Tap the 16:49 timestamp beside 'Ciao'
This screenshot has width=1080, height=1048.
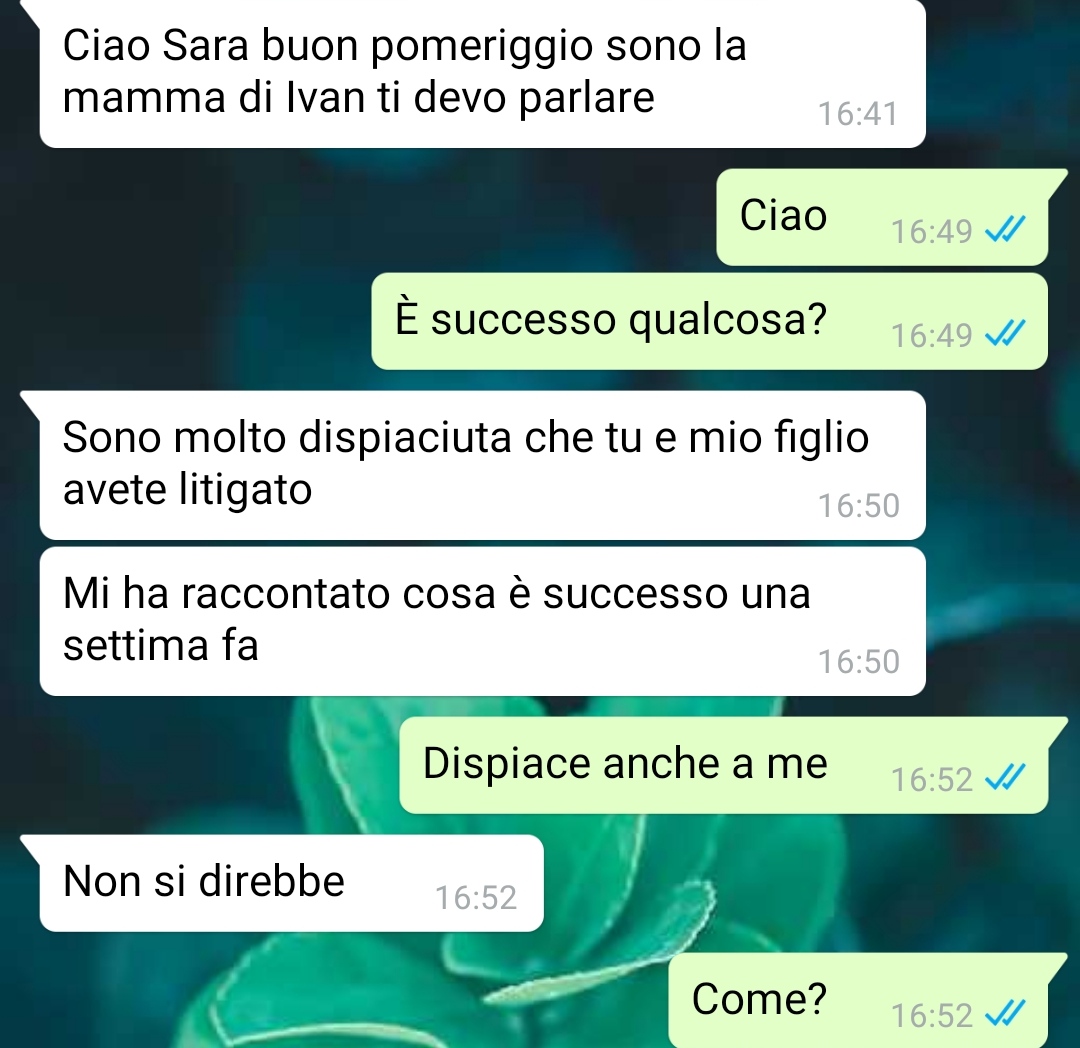931,231
